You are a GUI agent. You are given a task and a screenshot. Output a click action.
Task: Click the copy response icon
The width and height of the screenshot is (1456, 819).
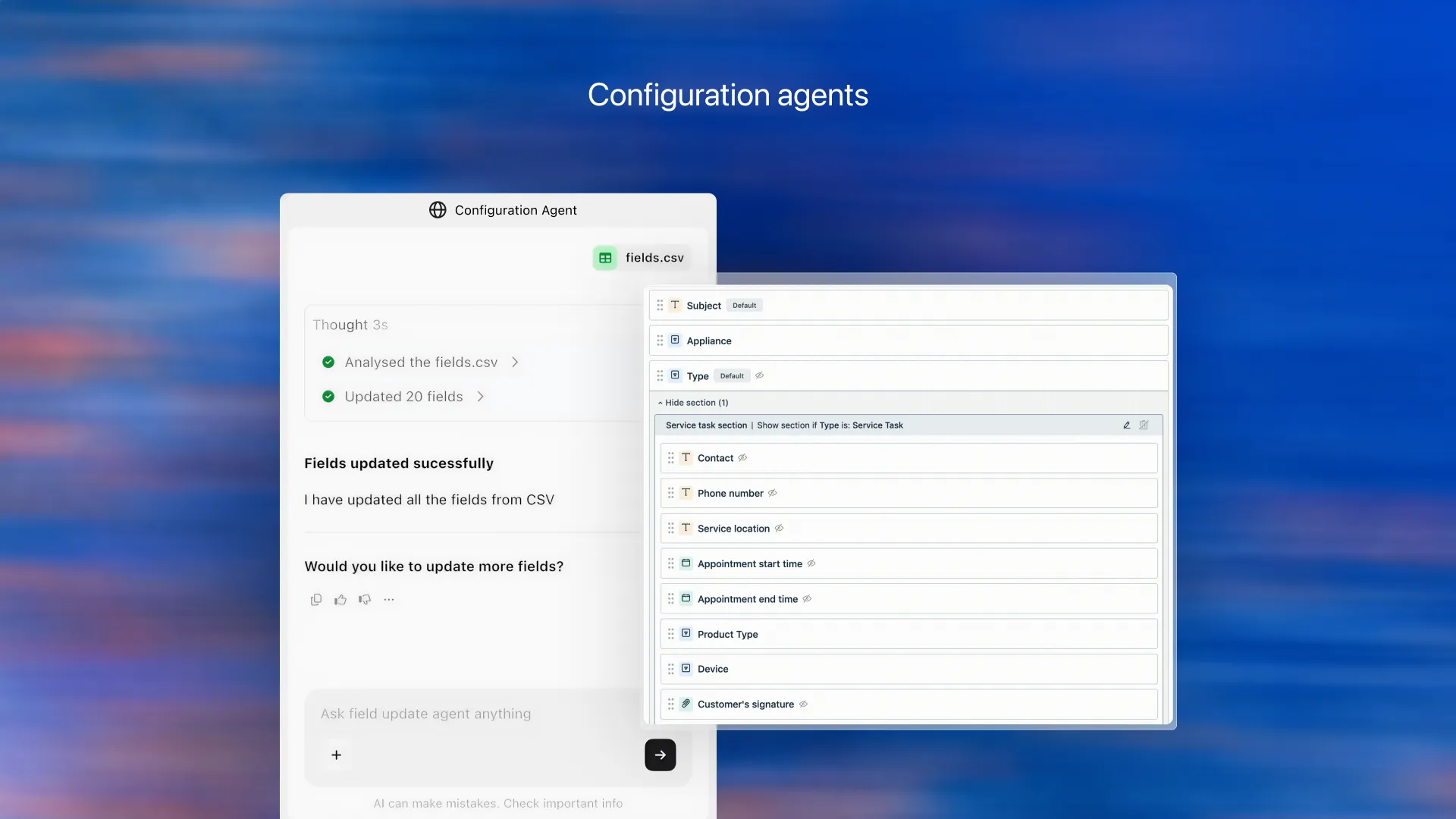pyautogui.click(x=316, y=600)
